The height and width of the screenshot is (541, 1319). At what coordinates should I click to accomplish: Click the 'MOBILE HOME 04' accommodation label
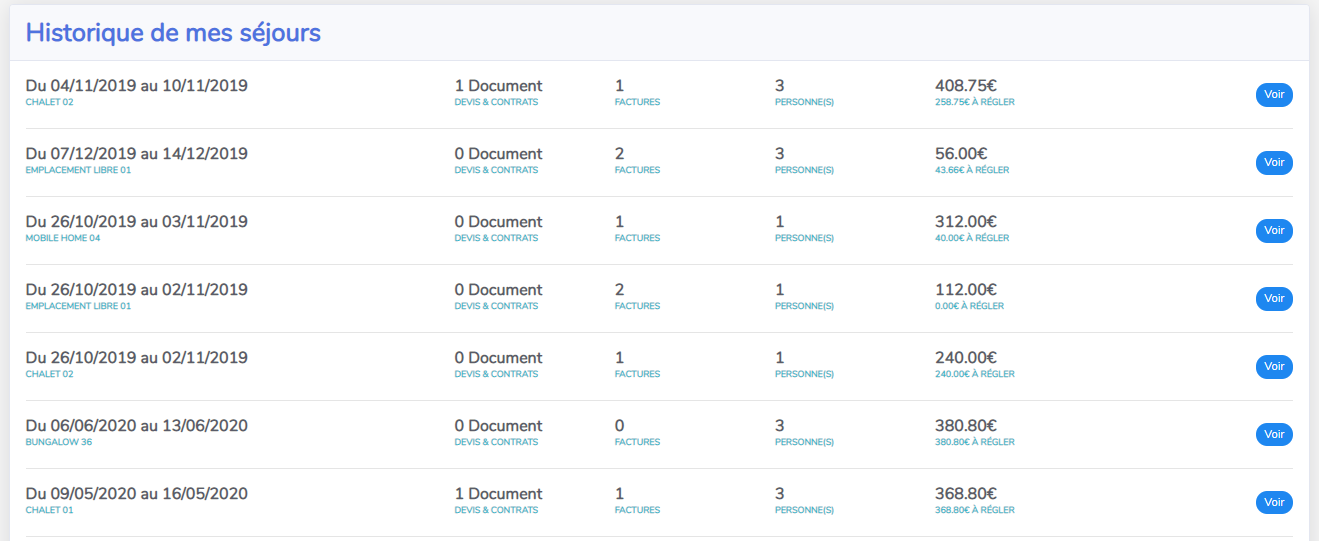click(63, 238)
